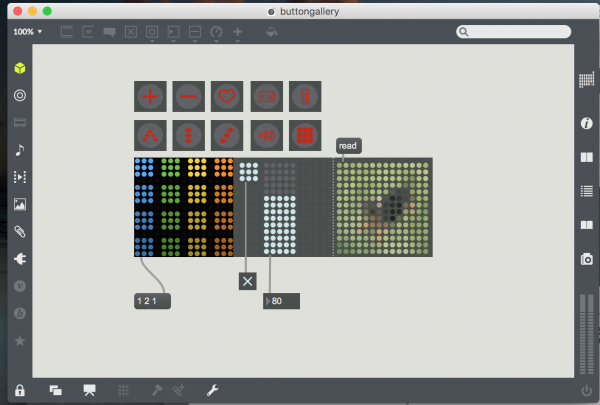The height and width of the screenshot is (405, 600).
Task: Click the red vertical diamonds button object
Action: [x=189, y=135]
